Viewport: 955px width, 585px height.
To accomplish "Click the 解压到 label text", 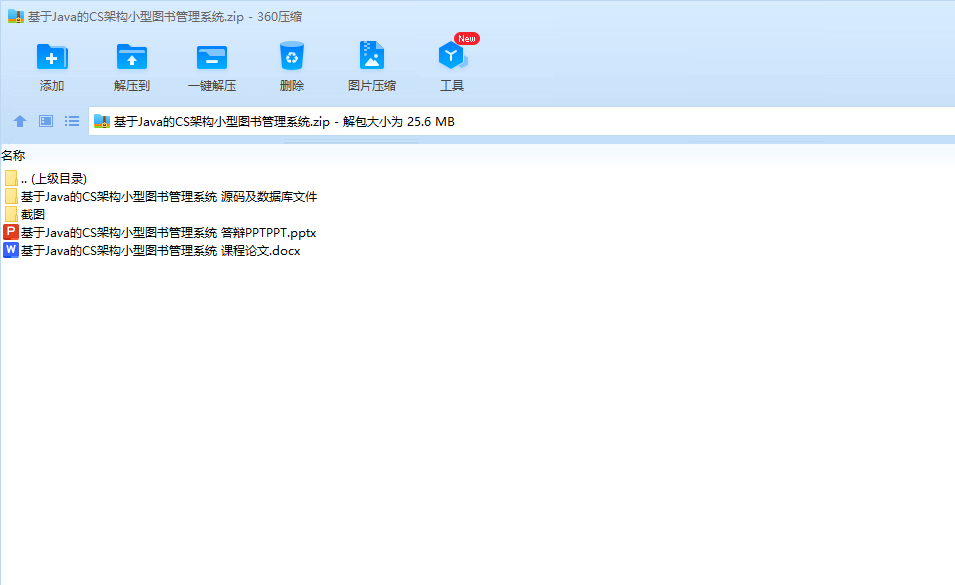I will point(132,86).
